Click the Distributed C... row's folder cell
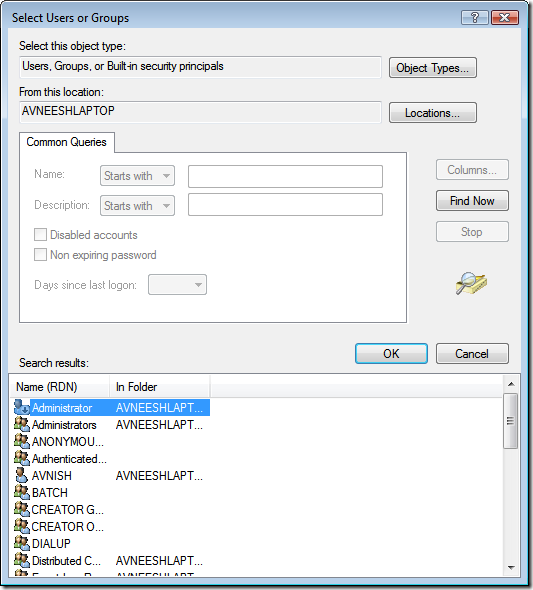The height and width of the screenshot is (590, 533). point(159,561)
